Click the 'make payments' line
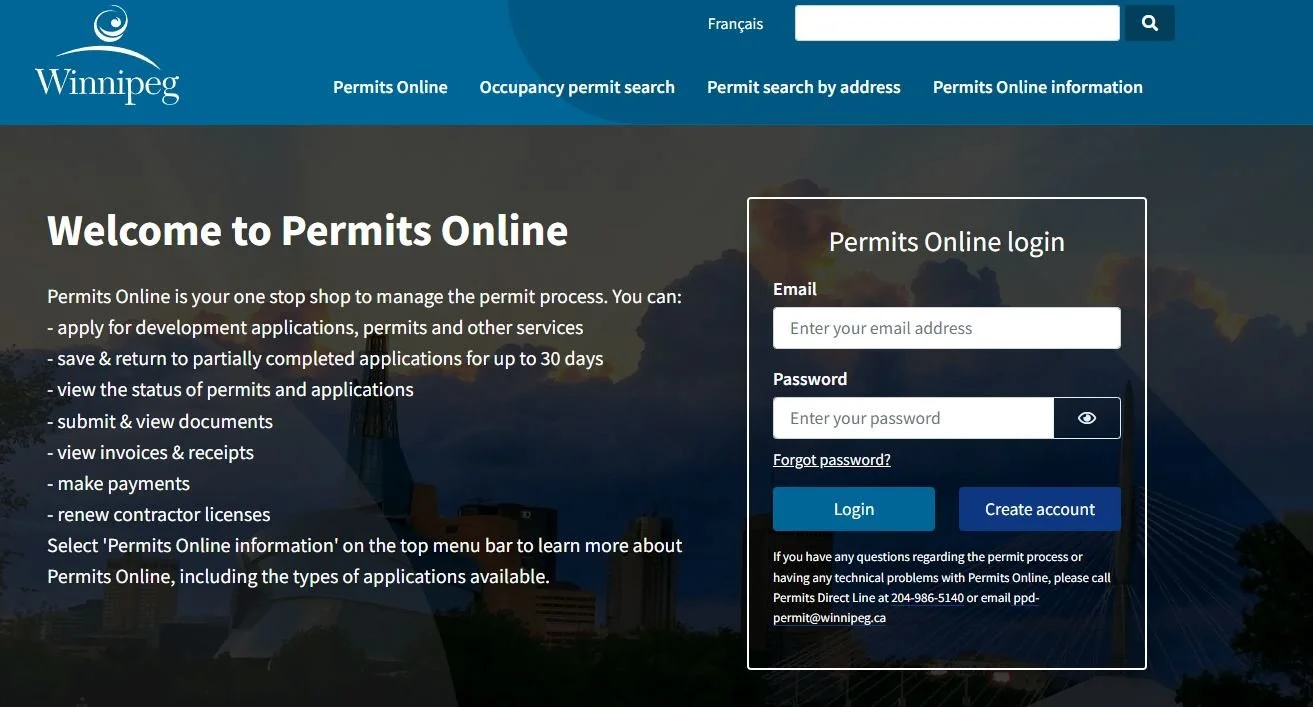Viewport: 1313px width, 707px height. pyautogui.click(x=119, y=484)
